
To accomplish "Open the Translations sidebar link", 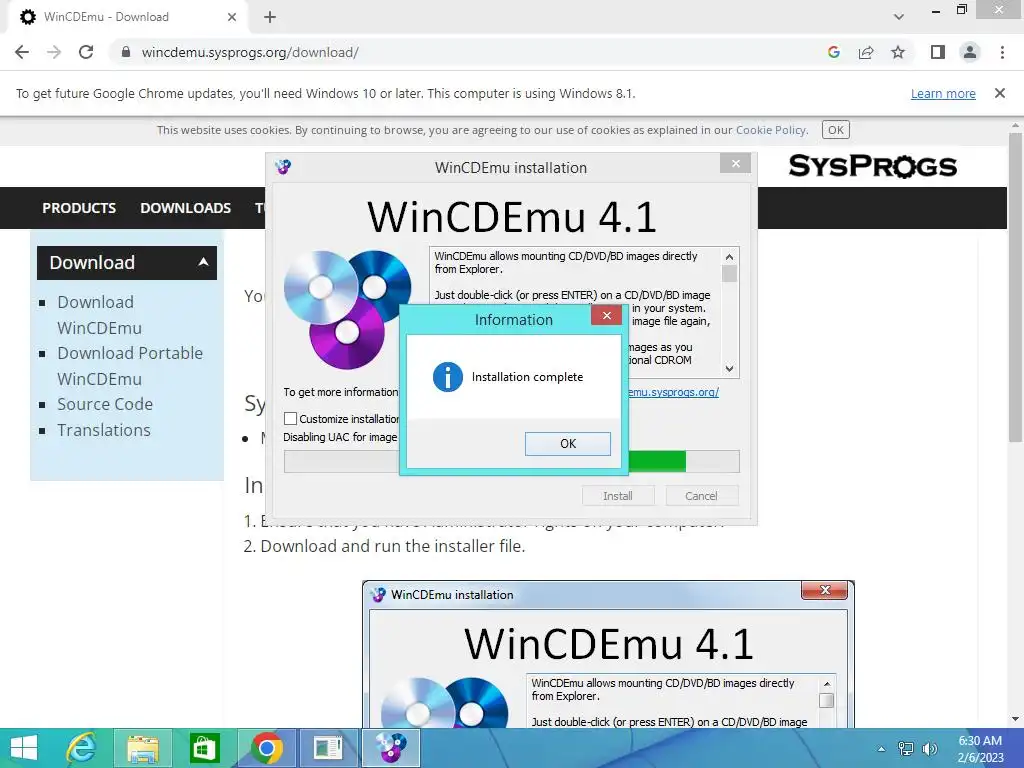I will point(104,430).
